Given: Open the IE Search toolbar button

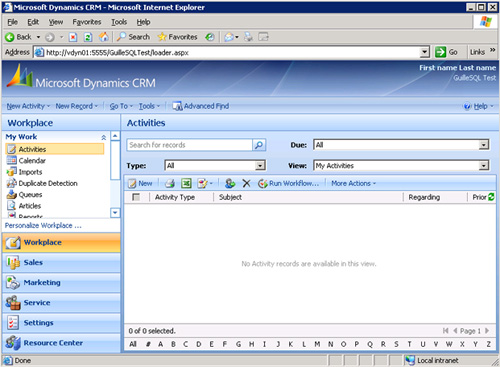Looking at the screenshot, I should [x=133, y=37].
